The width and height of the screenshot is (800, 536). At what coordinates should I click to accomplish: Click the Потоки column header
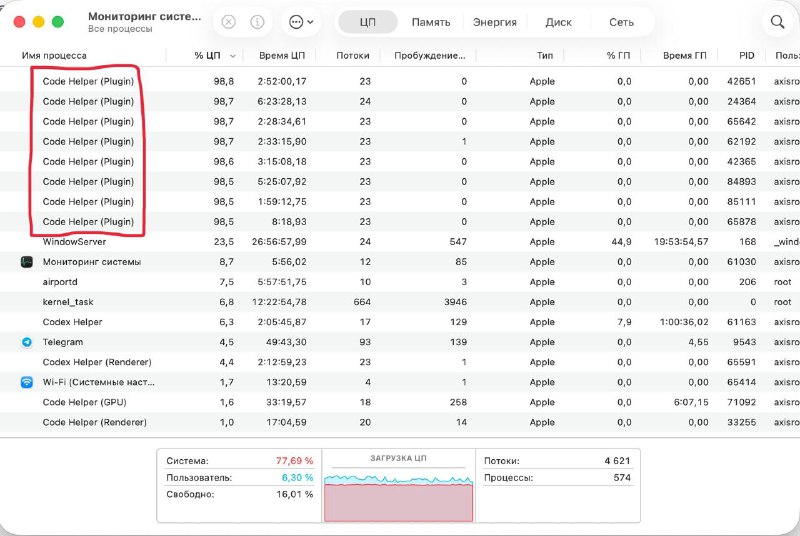[353, 56]
